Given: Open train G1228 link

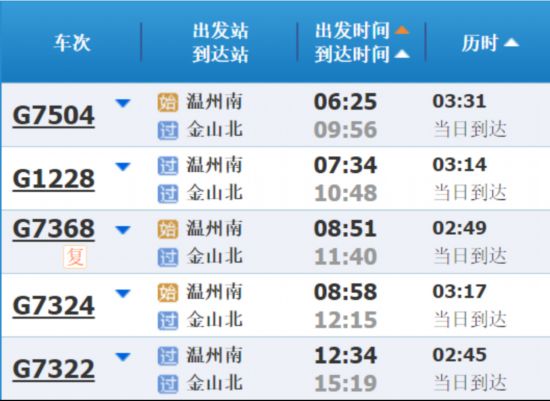Looking at the screenshot, I should pyautogui.click(x=54, y=179).
